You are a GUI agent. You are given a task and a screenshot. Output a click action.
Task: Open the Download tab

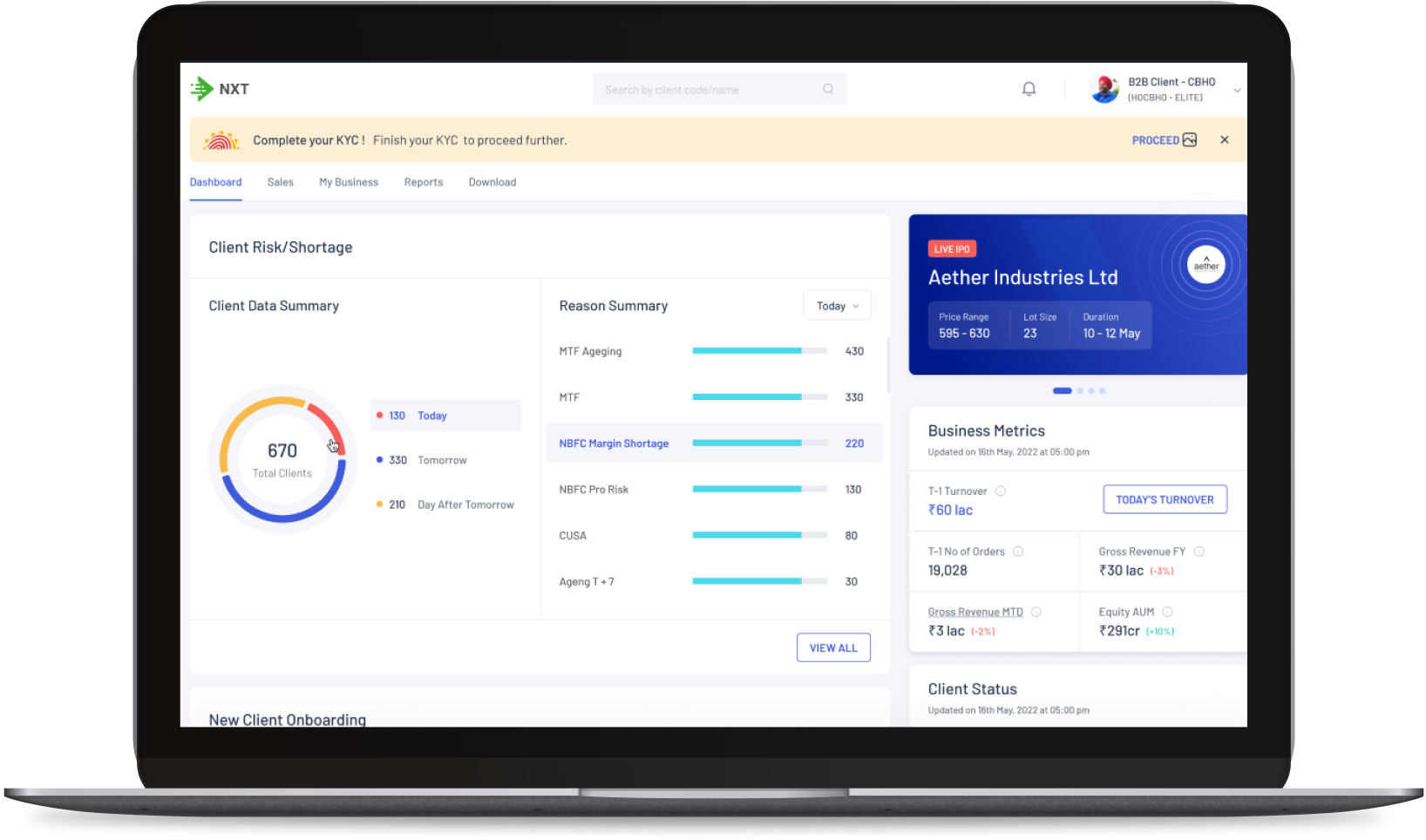pos(492,182)
